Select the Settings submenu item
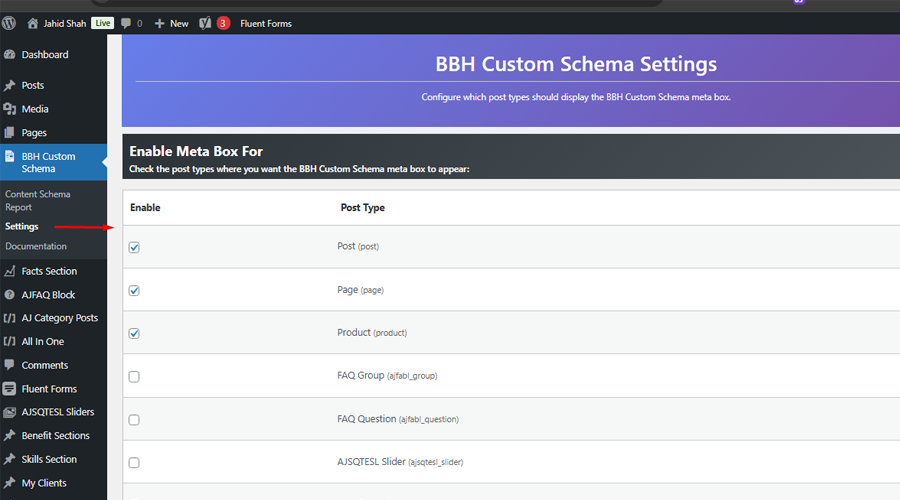The image size is (900, 500). 22,226
